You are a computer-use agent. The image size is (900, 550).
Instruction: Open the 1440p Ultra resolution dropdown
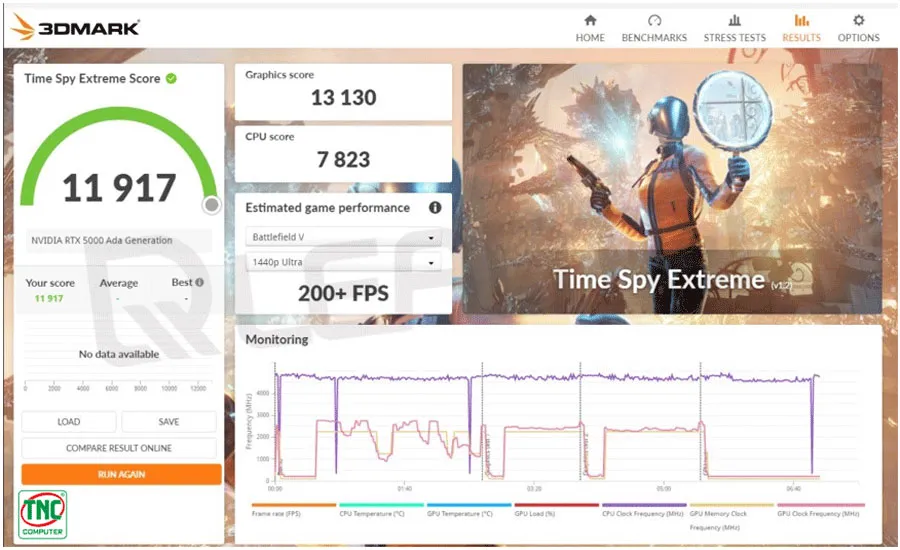(x=343, y=262)
